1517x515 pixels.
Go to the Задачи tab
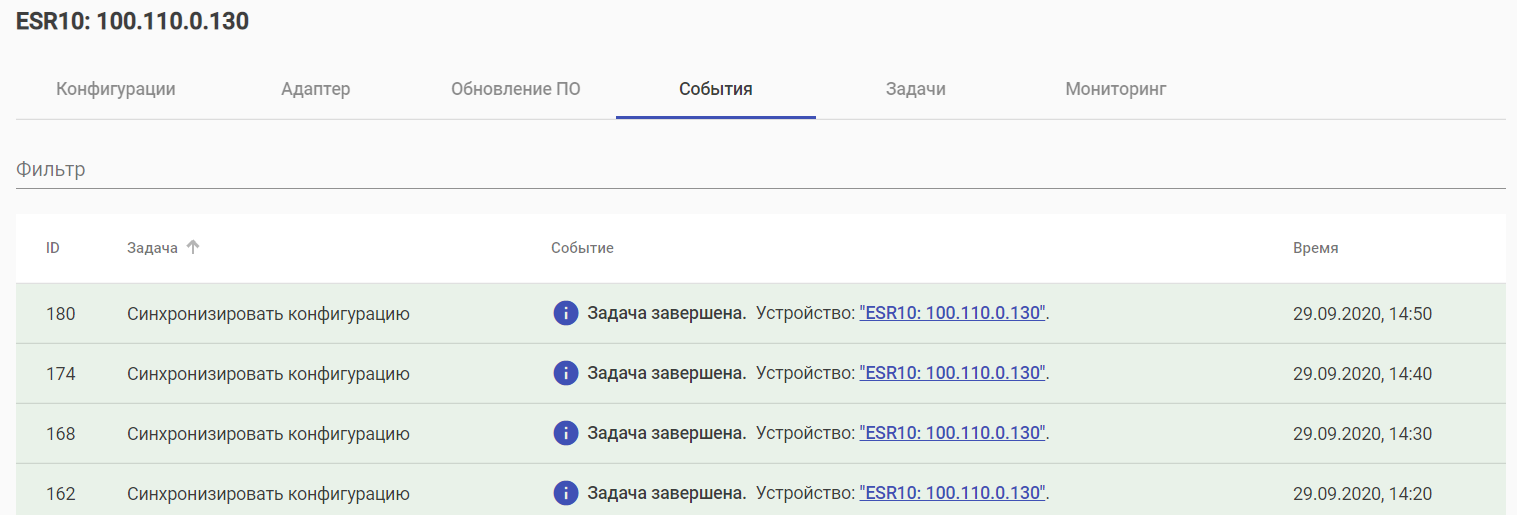(x=916, y=89)
